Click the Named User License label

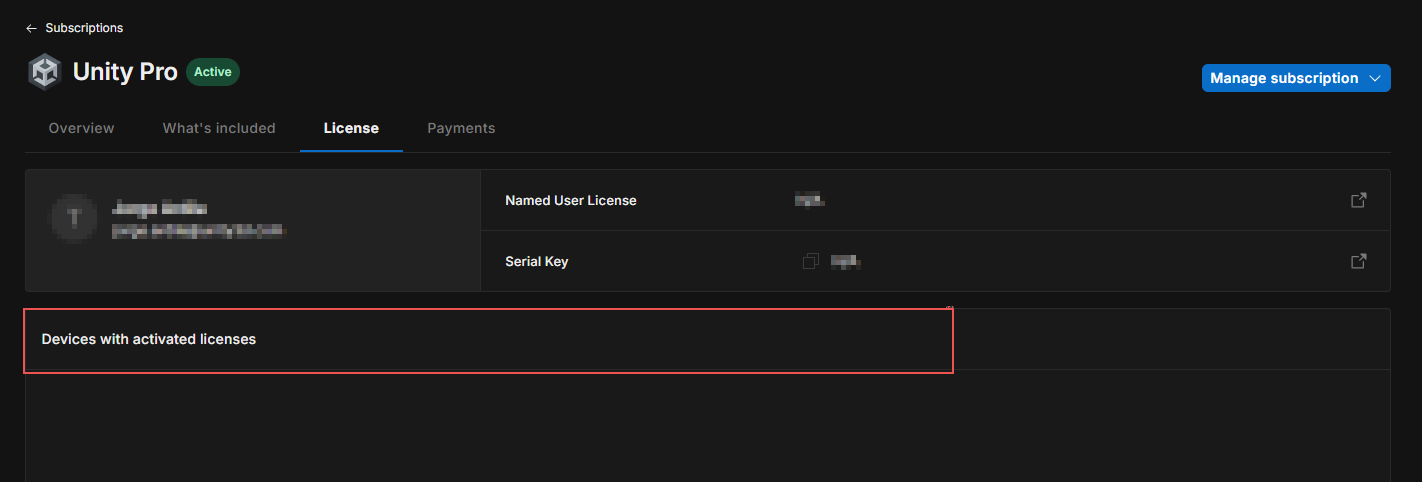(571, 200)
